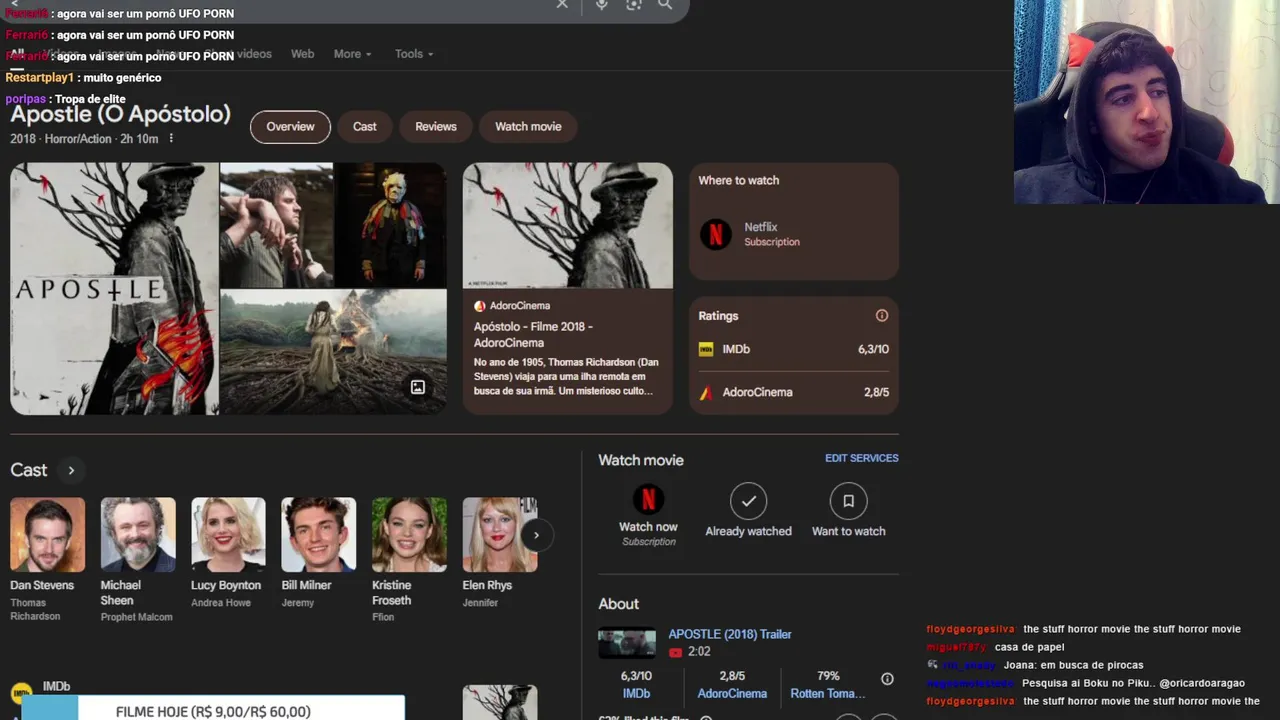Search by image with the lens icon
The image size is (1280, 720).
633,5
